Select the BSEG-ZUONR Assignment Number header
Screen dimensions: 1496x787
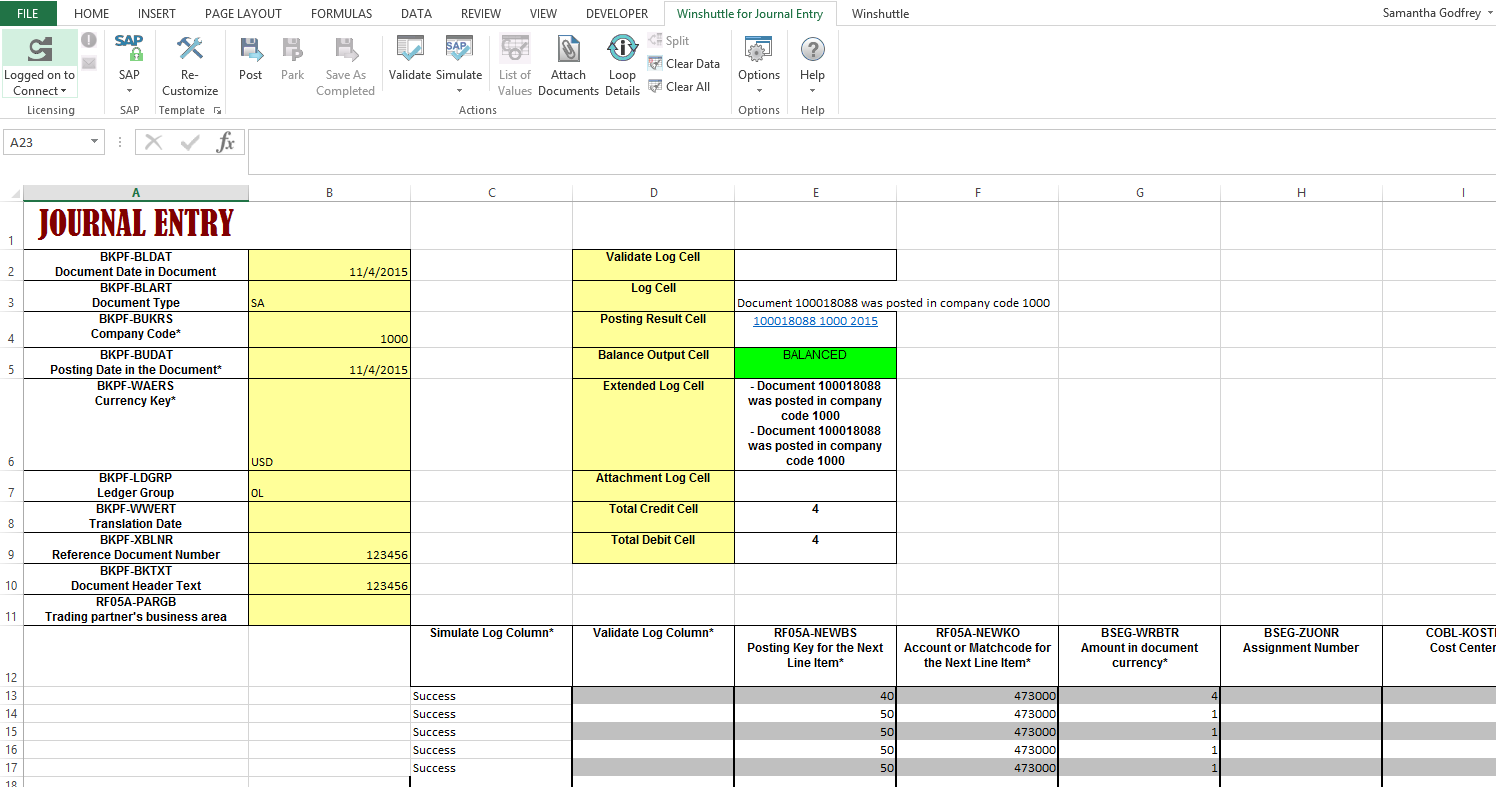(x=1301, y=656)
